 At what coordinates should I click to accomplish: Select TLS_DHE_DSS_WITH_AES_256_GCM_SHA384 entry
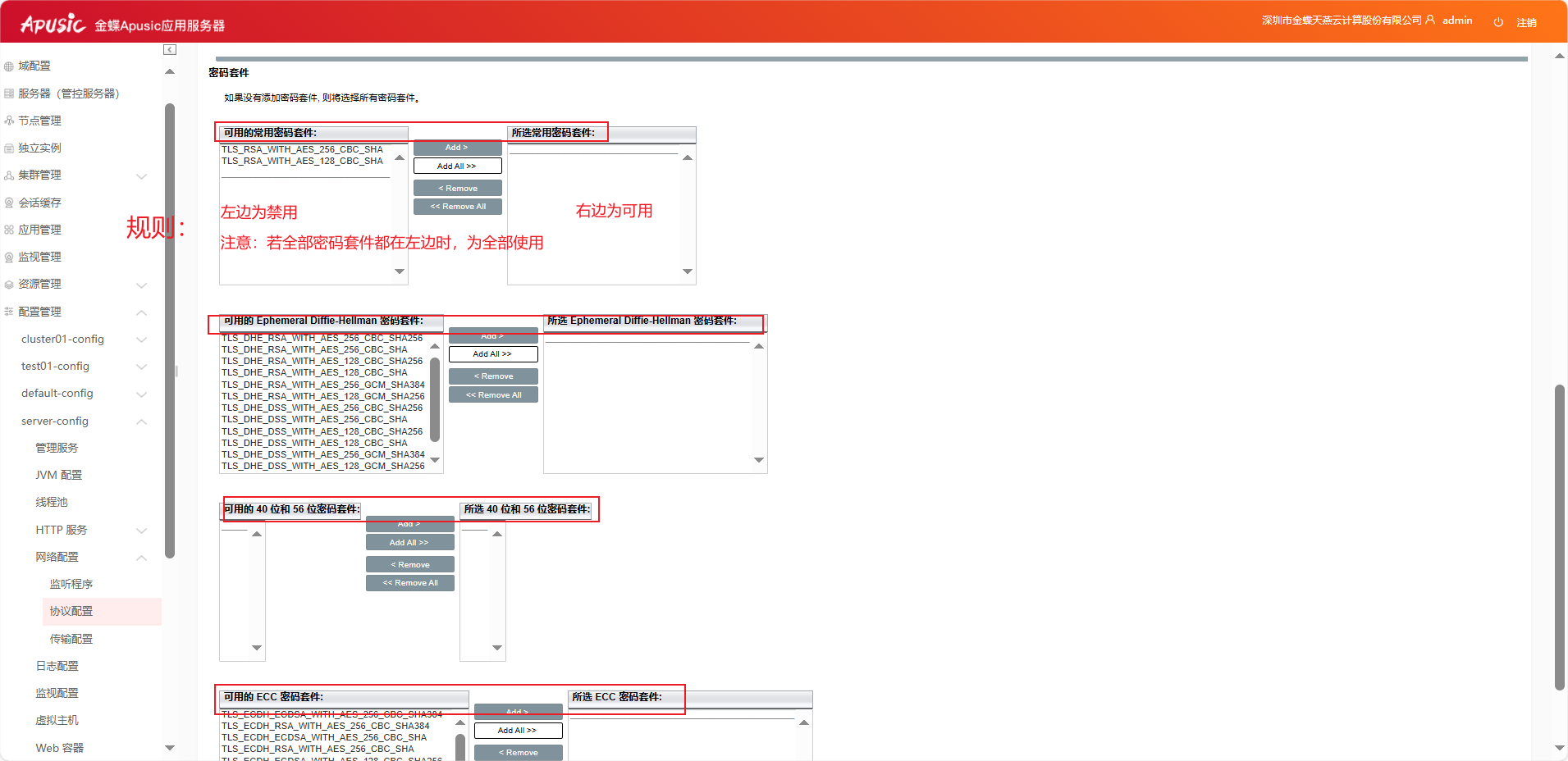click(323, 454)
